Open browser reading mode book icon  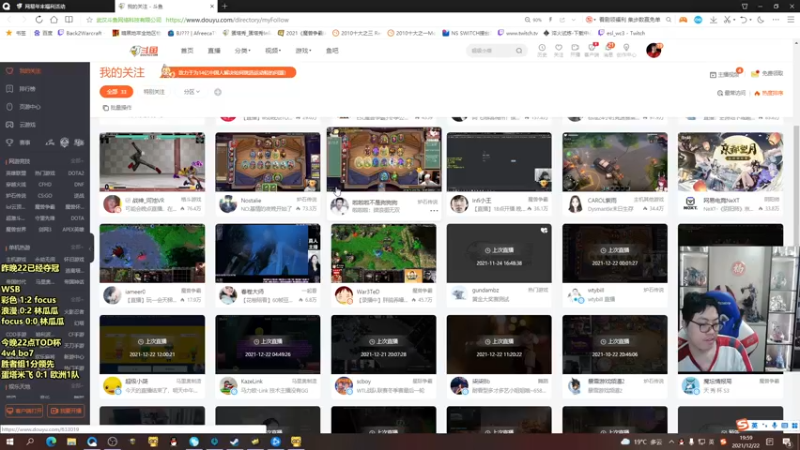click(69, 19)
